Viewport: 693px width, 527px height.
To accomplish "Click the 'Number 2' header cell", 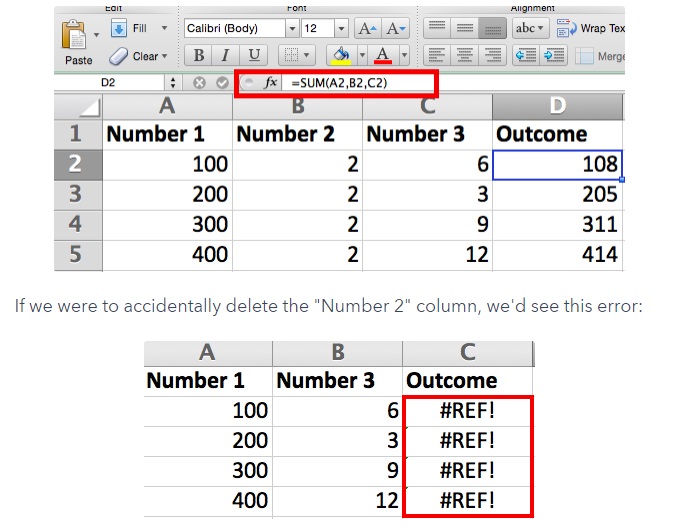I will (x=297, y=134).
